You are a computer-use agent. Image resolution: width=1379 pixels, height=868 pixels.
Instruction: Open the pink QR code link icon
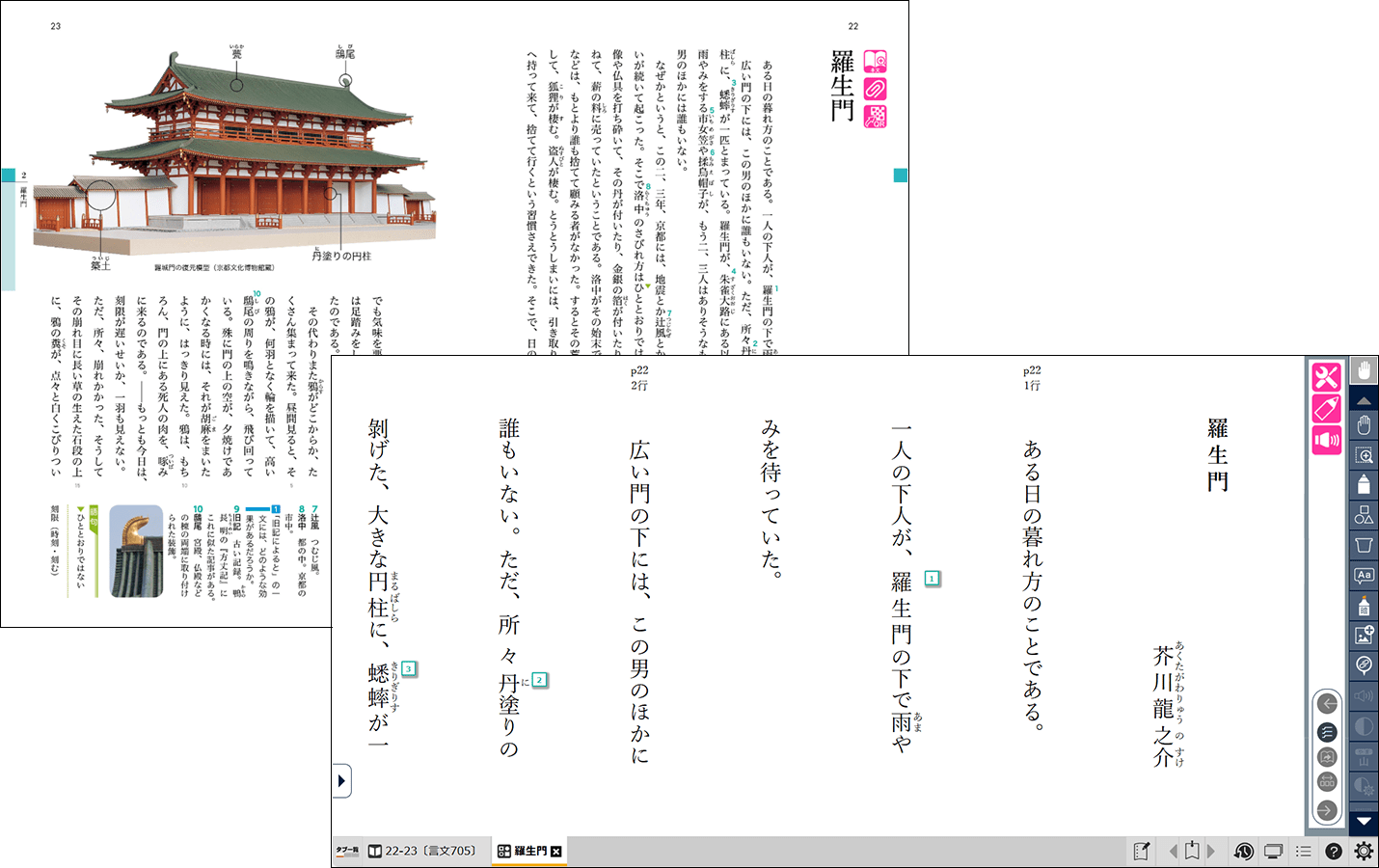[876, 117]
